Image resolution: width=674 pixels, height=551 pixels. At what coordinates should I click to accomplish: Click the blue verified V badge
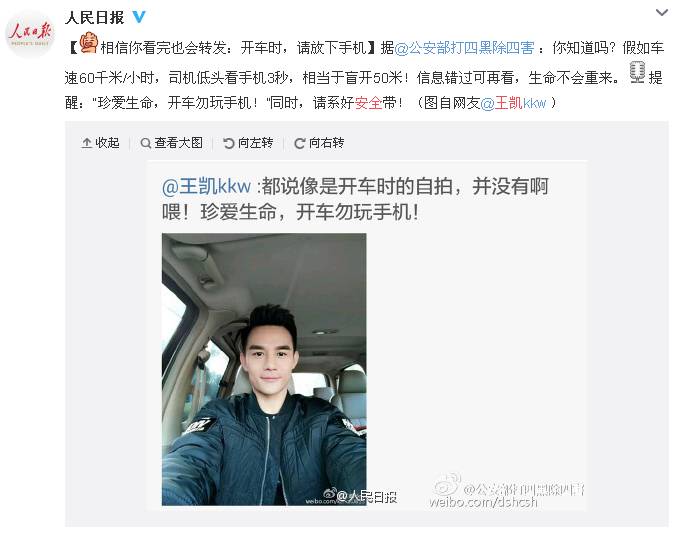(x=139, y=17)
